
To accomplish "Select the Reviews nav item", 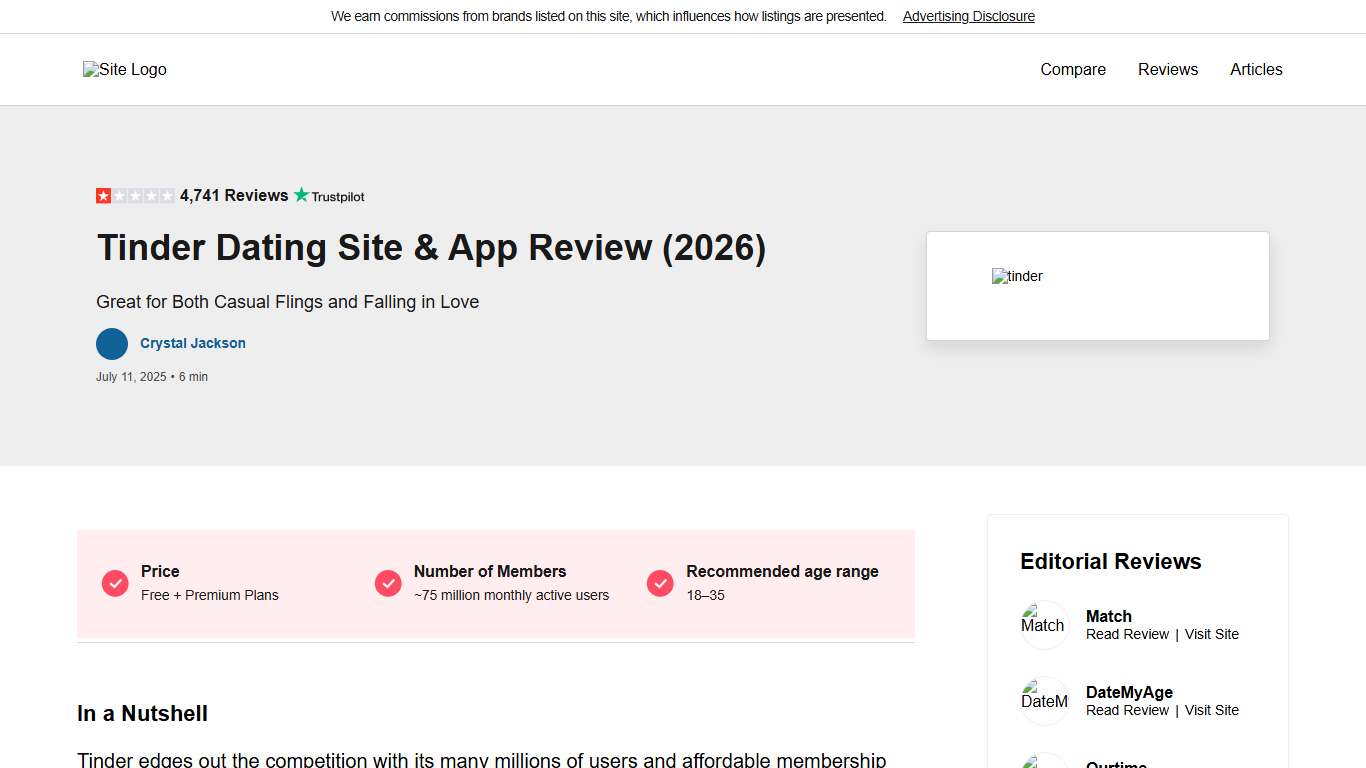I will coord(1167,69).
